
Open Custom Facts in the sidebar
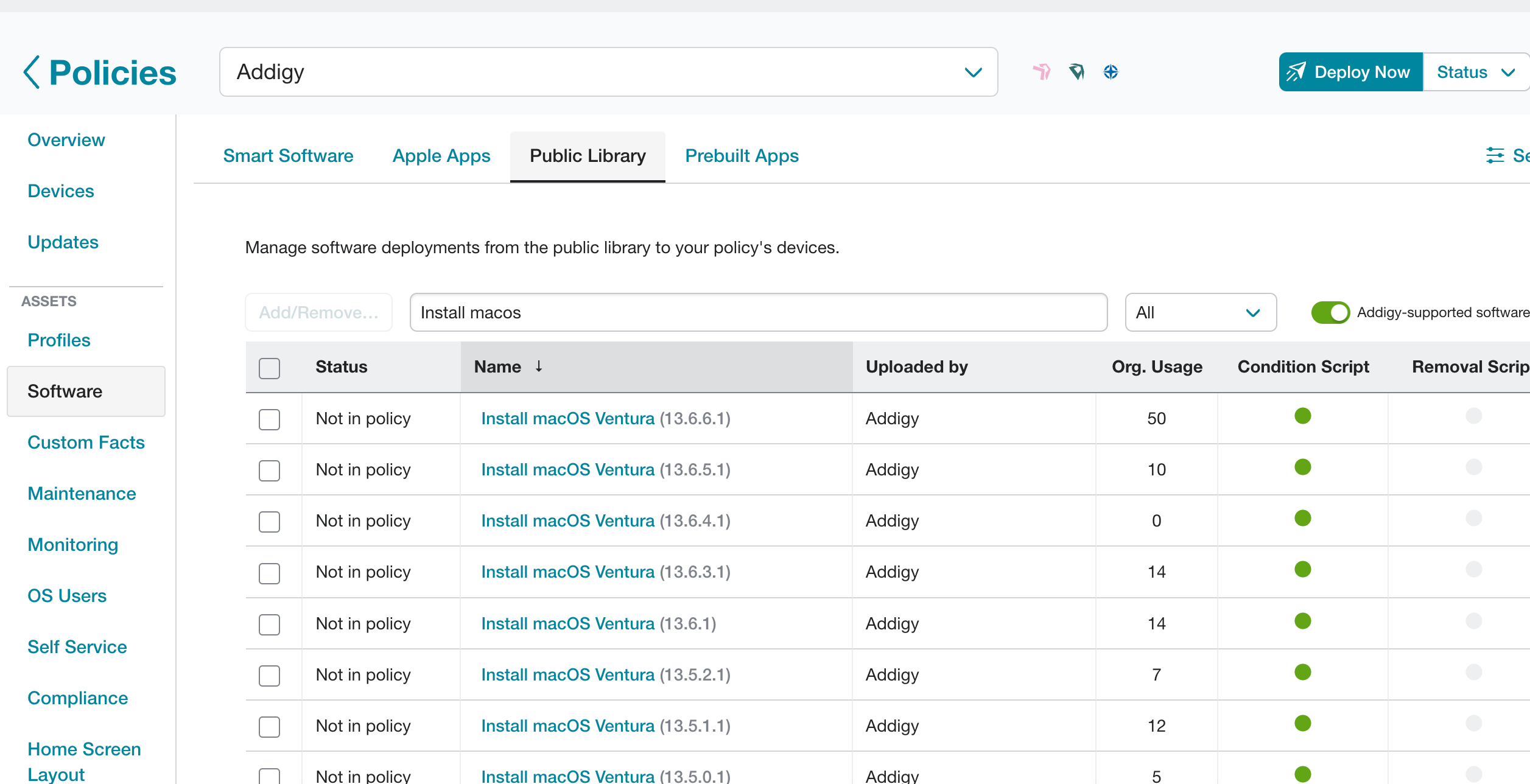point(86,443)
